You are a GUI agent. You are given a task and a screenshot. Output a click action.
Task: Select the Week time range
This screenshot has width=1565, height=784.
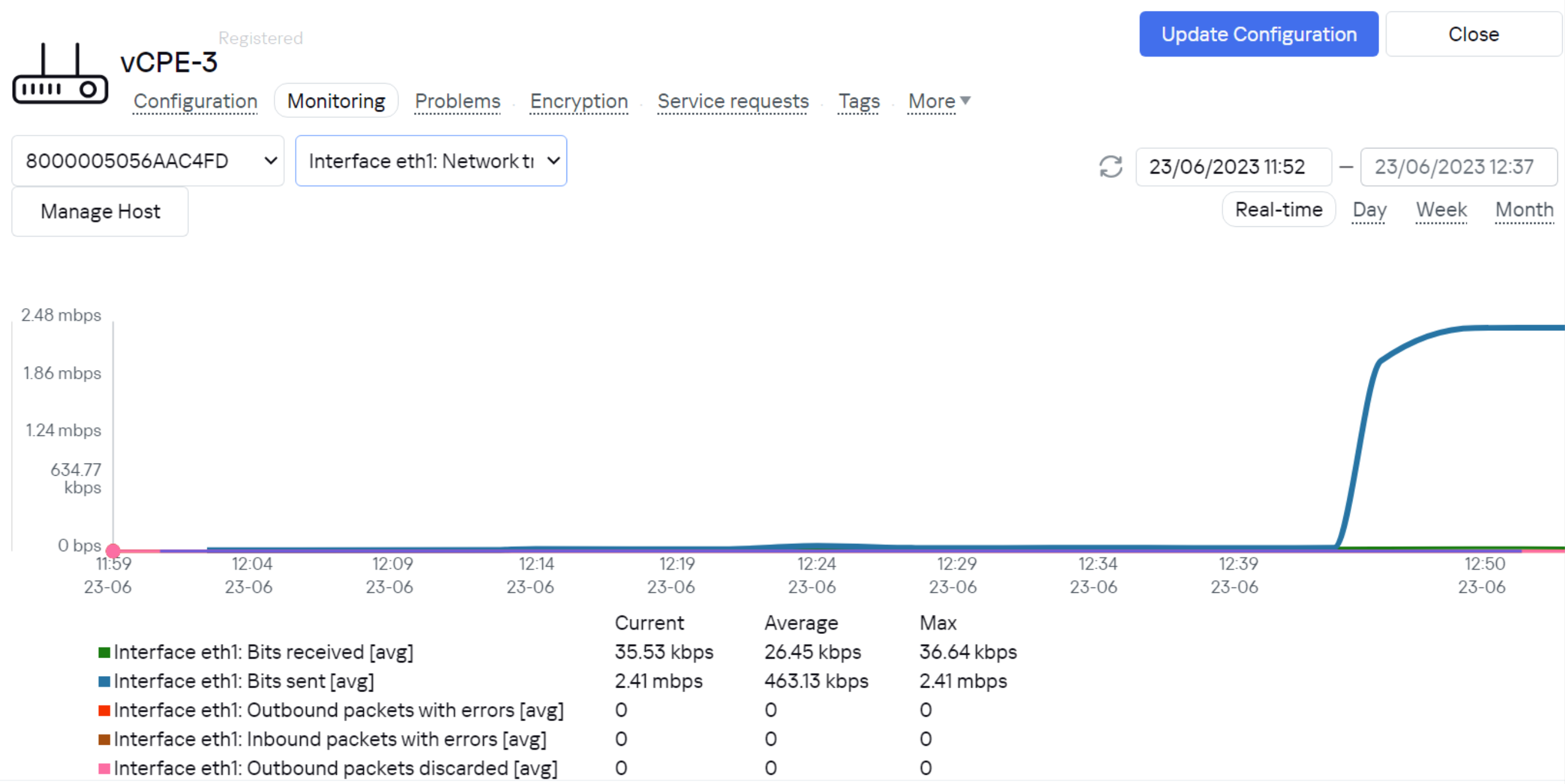[x=1441, y=210]
